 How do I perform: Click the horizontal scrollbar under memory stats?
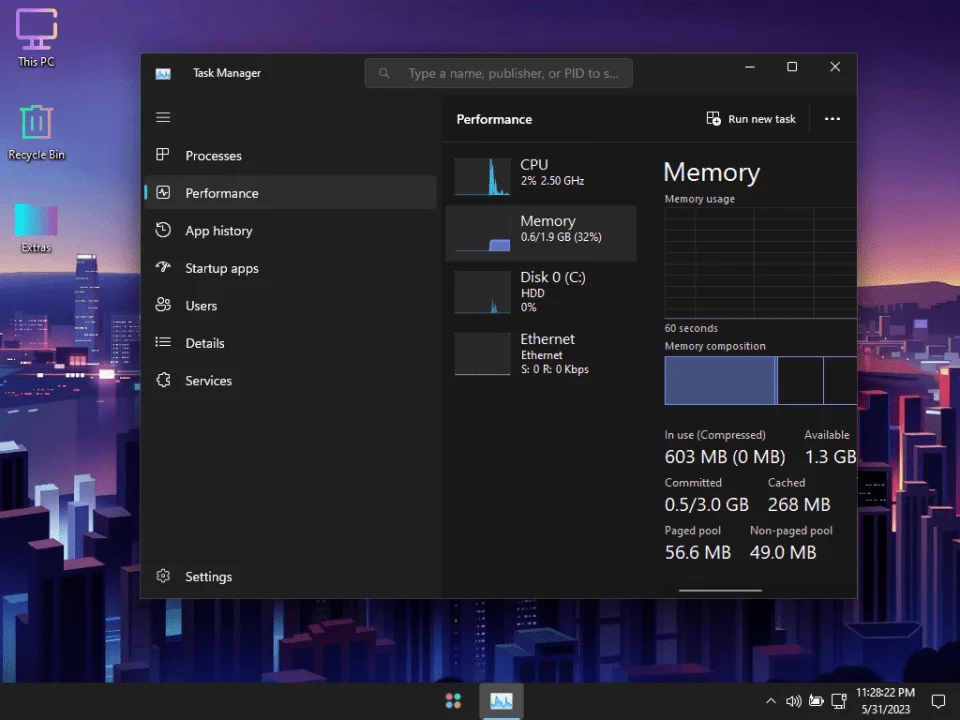click(720, 590)
